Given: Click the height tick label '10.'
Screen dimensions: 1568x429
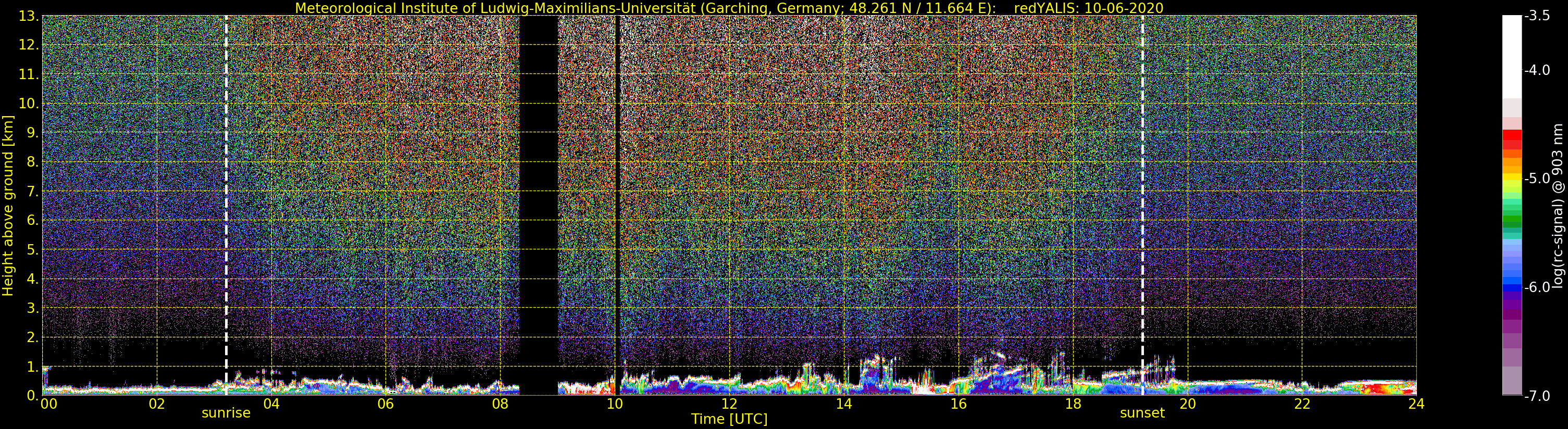Looking at the screenshot, I should [x=29, y=104].
